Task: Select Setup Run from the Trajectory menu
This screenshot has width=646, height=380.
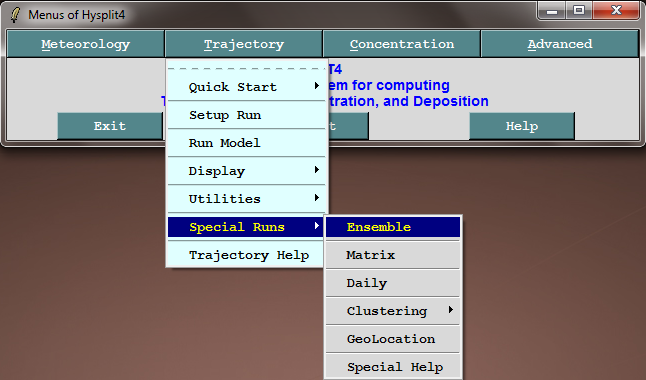Action: (246, 115)
